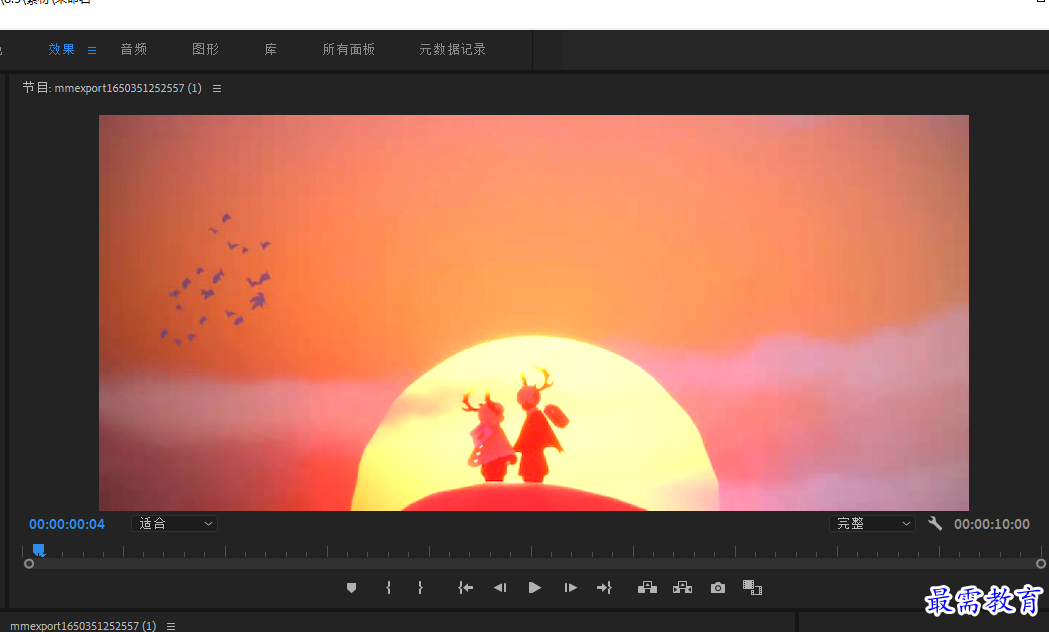Viewport: 1049px width, 632px height.
Task: Add a marker in the program monitor
Action: (351, 588)
